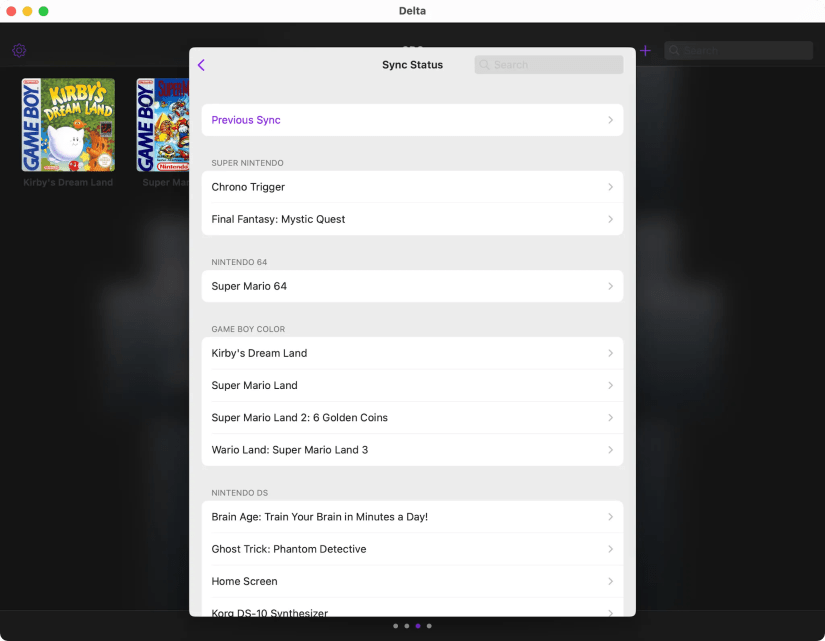Open Korg DS-10 Synthesizer row
This screenshot has width=825, height=641.
coord(412,607)
